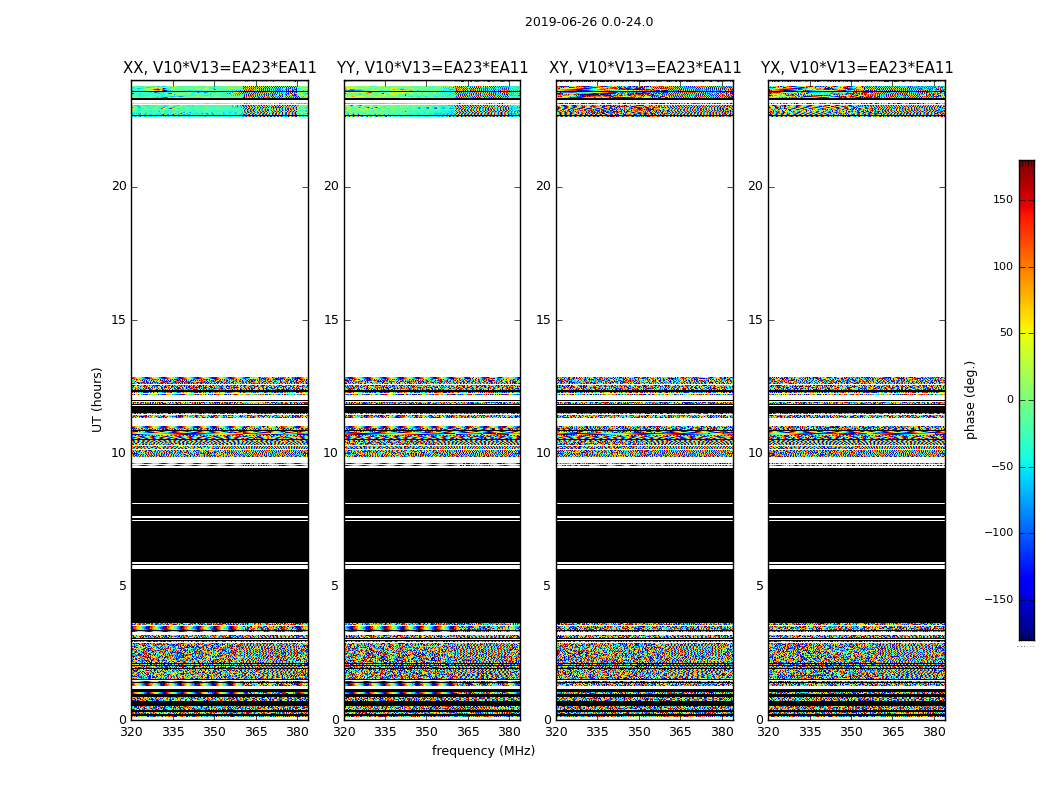The width and height of the screenshot is (1050, 800).
Task: Click the XX phase waterfall plot
Action: pyautogui.click(x=220, y=400)
